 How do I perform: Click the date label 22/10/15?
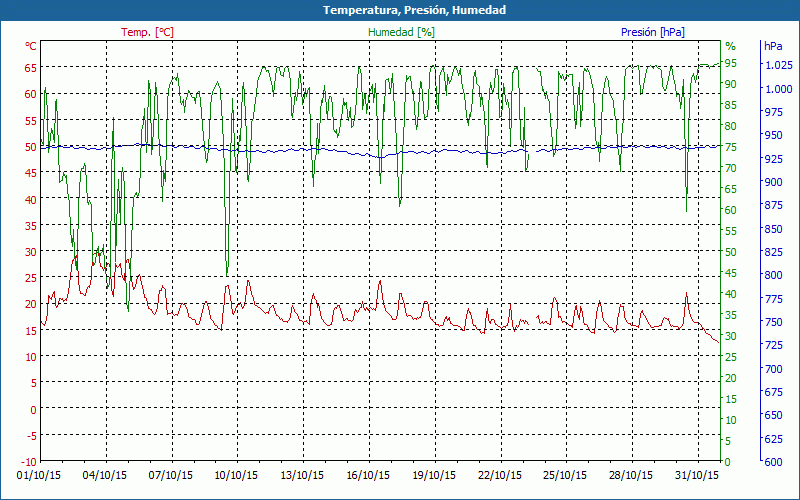click(499, 475)
